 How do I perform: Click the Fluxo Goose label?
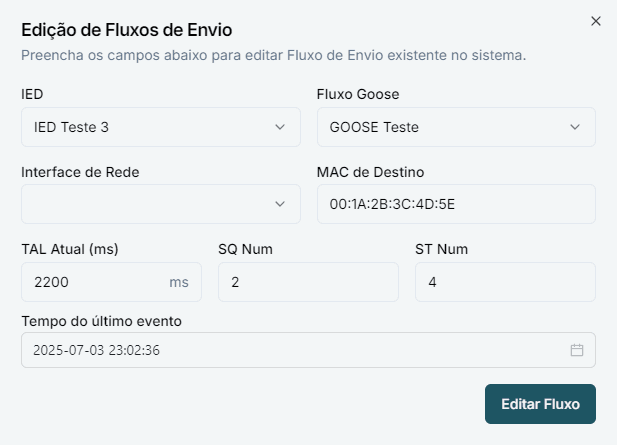click(x=358, y=94)
